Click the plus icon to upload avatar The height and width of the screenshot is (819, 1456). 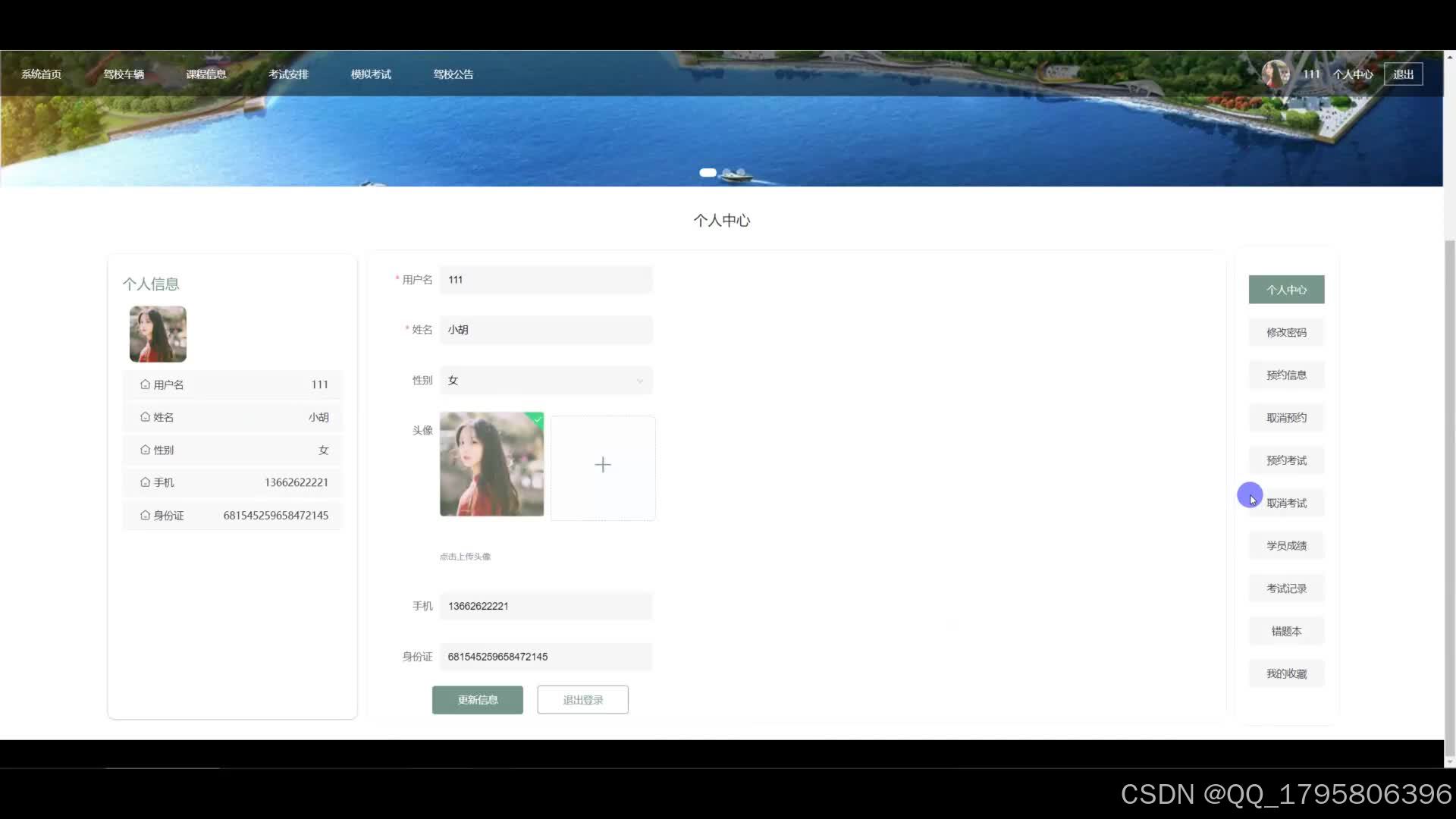click(x=603, y=465)
